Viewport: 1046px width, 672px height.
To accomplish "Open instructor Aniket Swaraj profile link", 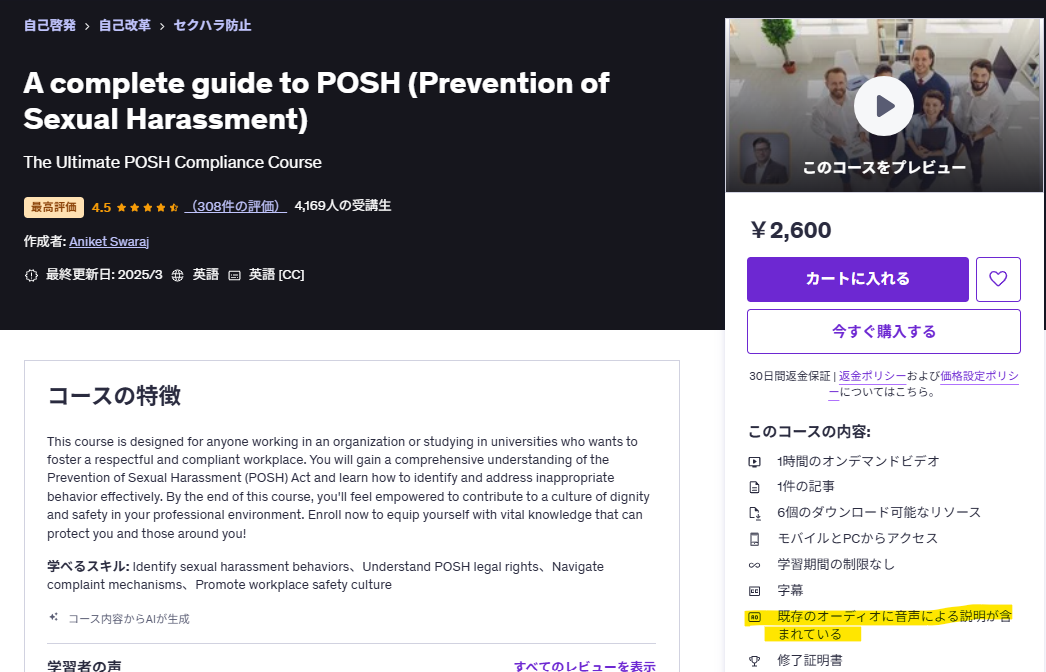I will coord(109,242).
